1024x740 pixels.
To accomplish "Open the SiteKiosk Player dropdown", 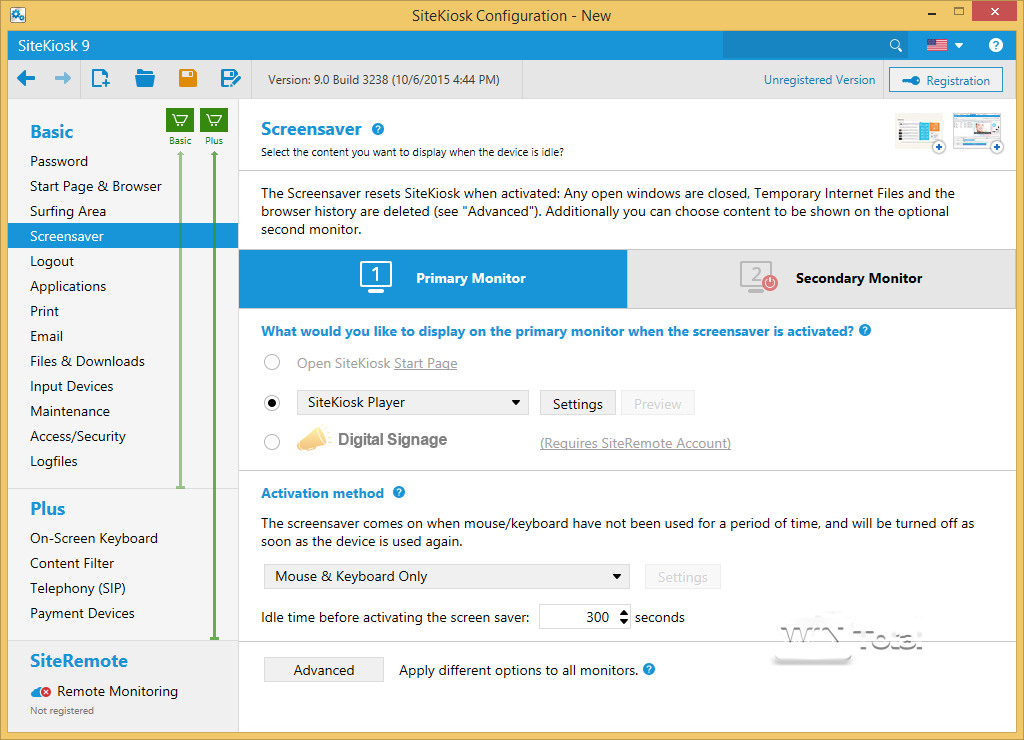I will 413,402.
